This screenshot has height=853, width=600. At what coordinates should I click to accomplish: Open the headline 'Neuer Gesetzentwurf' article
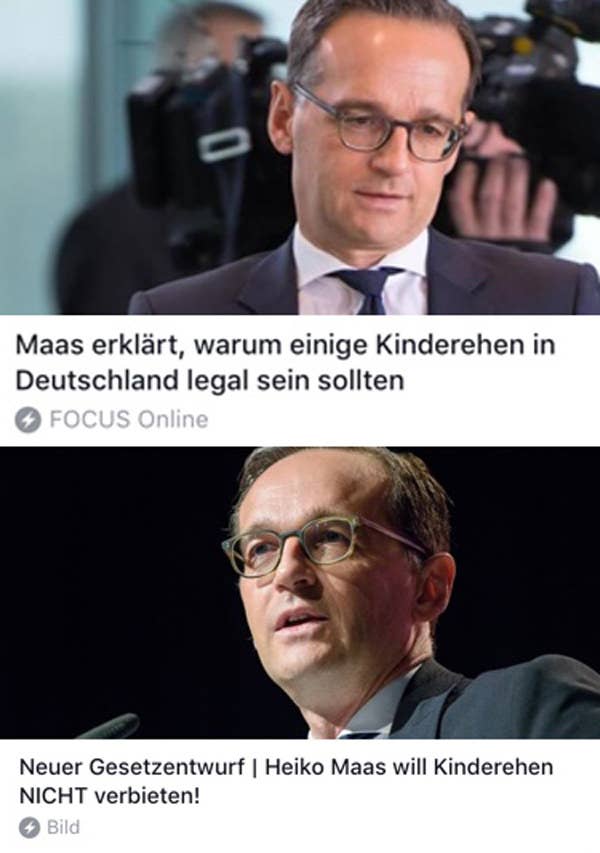286,782
